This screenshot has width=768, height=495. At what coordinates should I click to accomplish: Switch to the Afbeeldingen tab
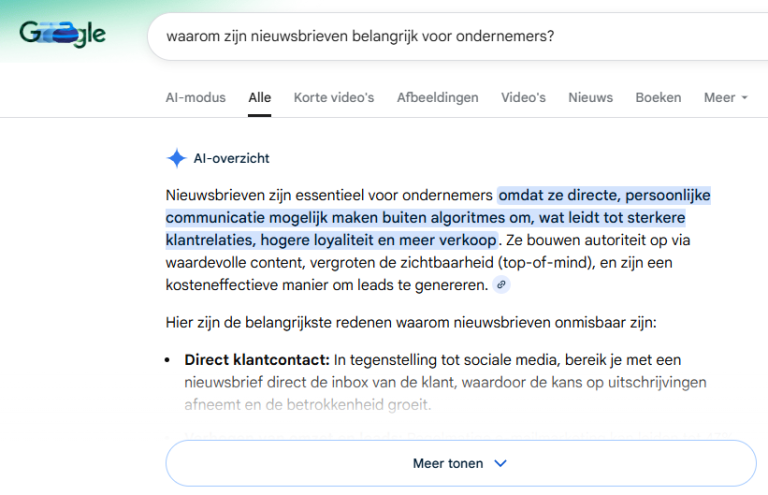coord(437,97)
